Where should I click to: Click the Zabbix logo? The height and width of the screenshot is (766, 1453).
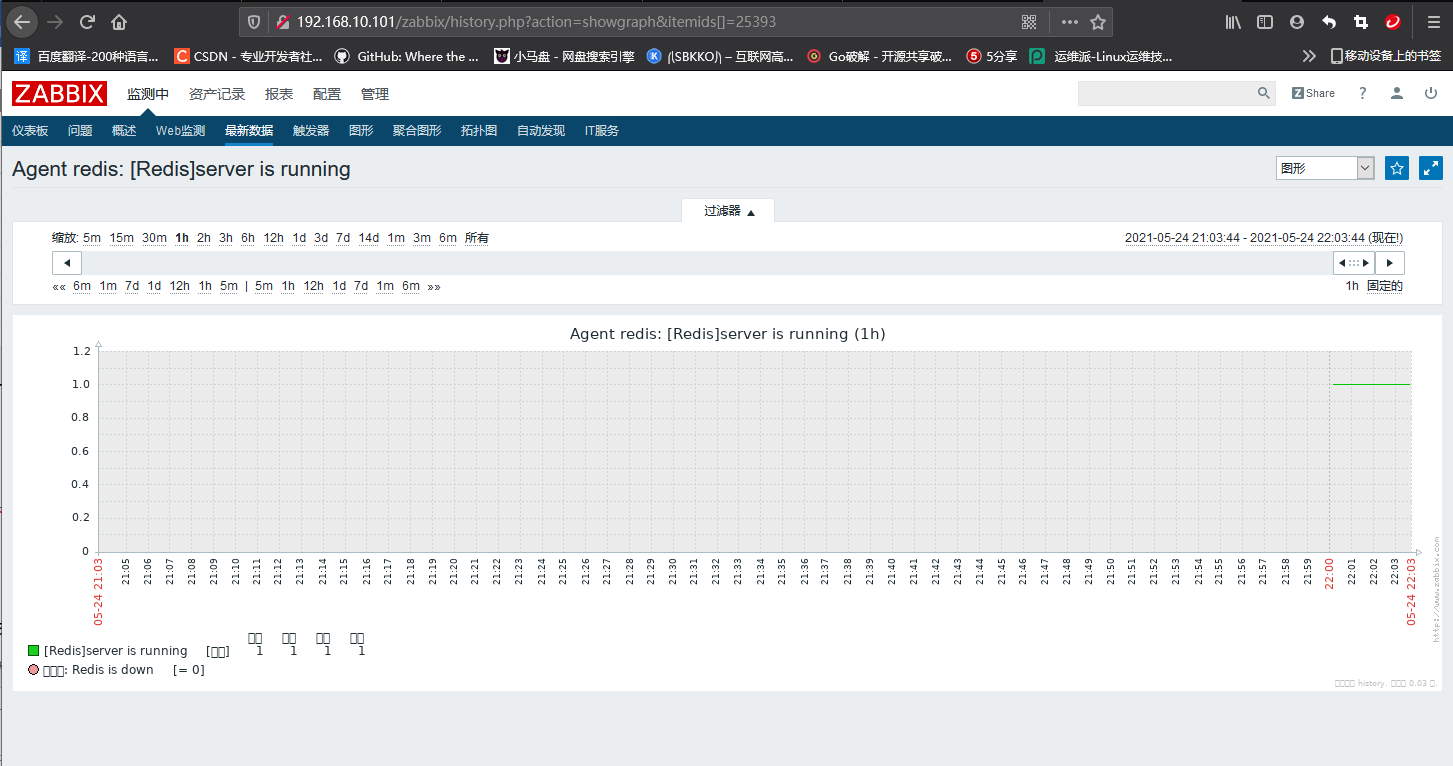(x=59, y=94)
